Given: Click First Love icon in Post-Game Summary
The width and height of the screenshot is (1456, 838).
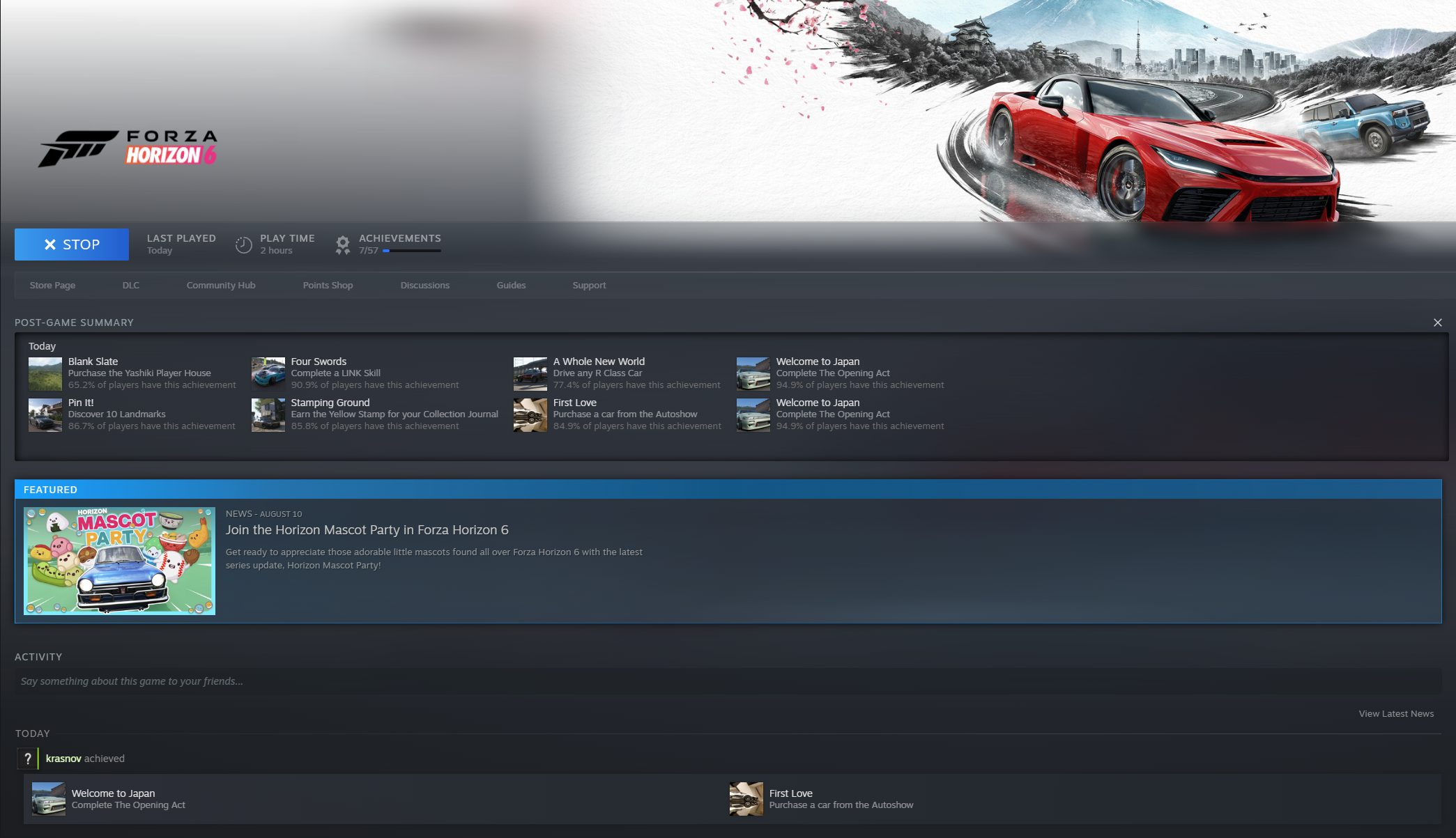Looking at the screenshot, I should pos(530,415).
